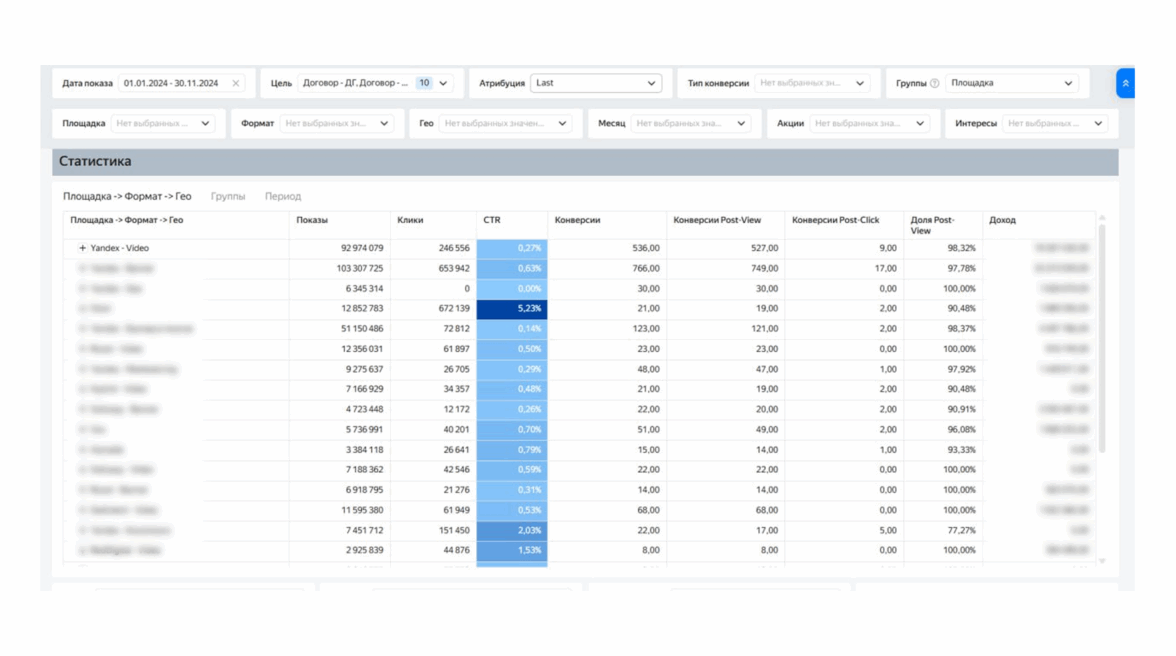The width and height of the screenshot is (1176, 656).
Task: Switch to the Группы tab
Action: click(228, 197)
